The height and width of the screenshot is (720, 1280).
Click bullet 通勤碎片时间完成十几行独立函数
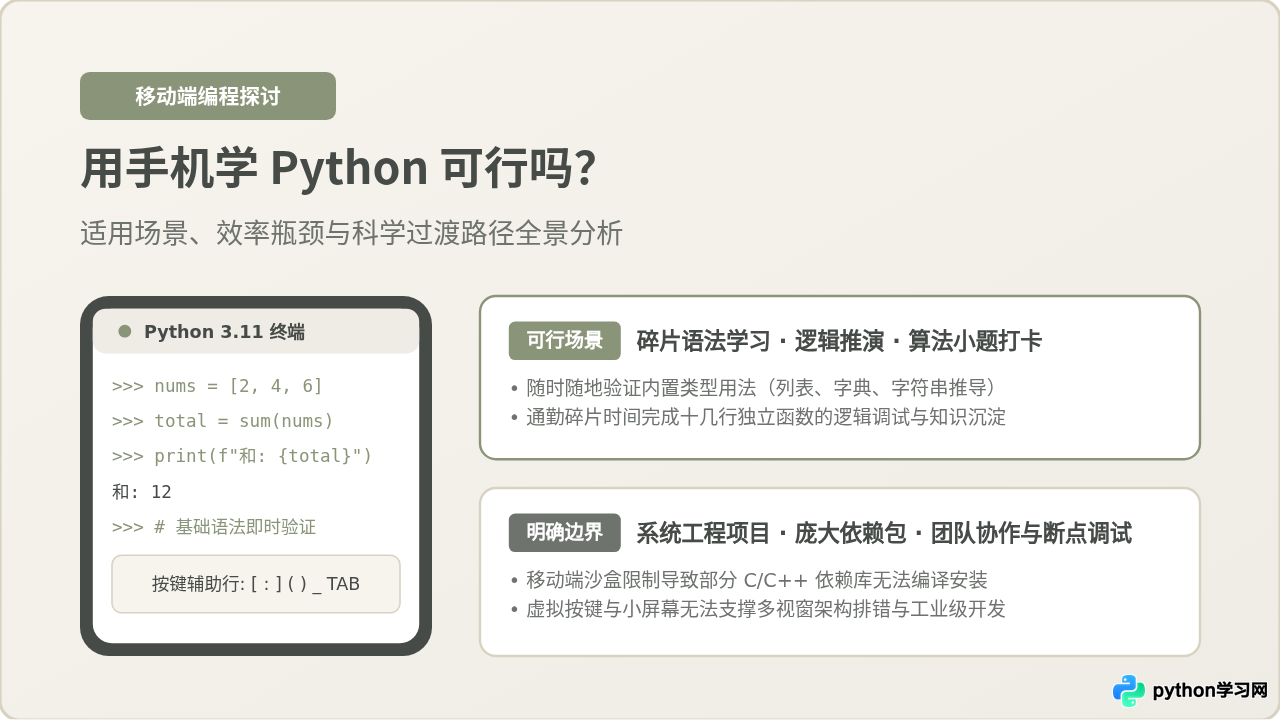pos(758,417)
